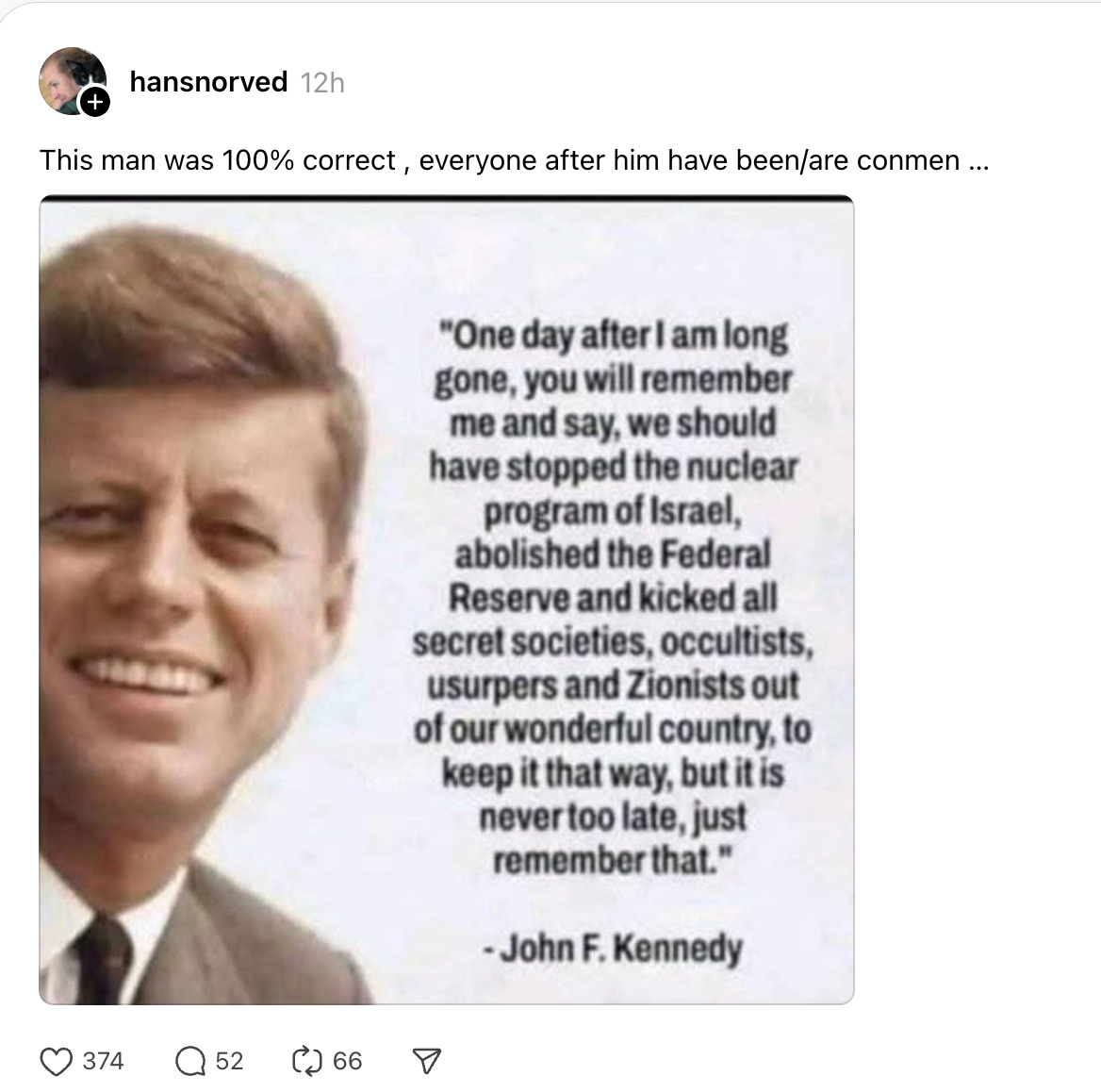
Task: Open hansnorved's profile picture
Action: coord(73,81)
